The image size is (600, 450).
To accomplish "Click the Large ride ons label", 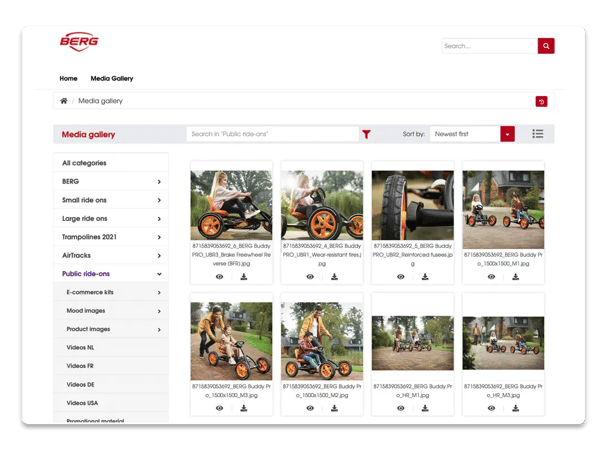I will tap(85, 218).
